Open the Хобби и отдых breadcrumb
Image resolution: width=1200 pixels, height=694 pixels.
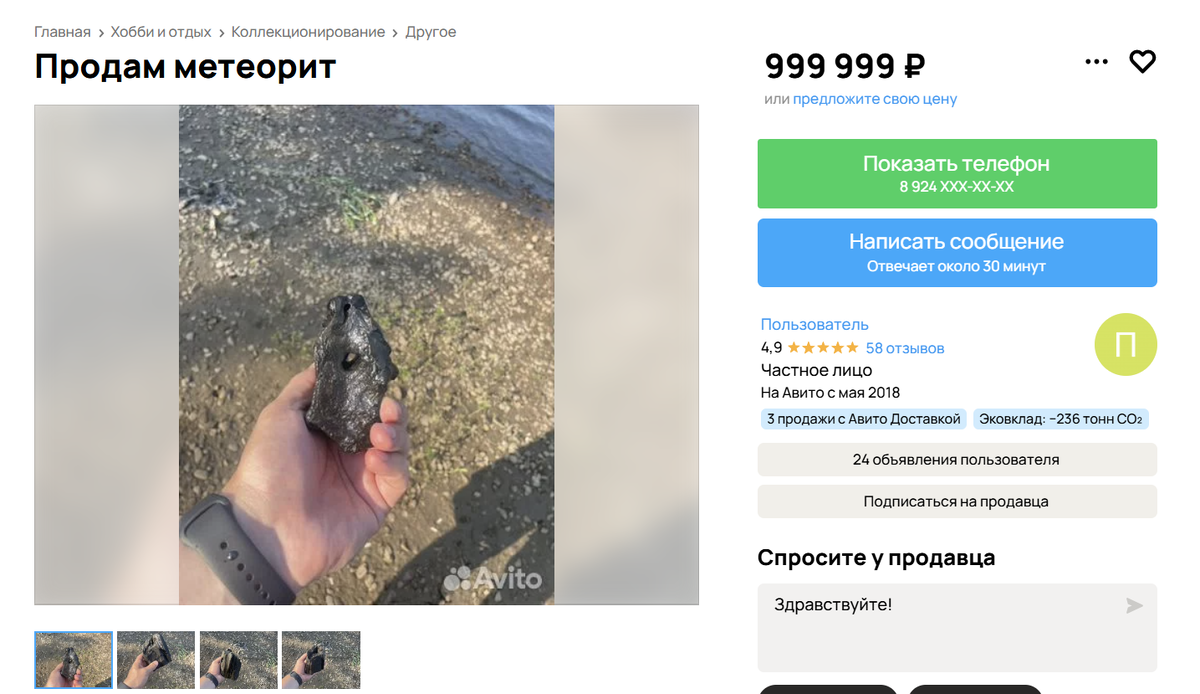coord(161,32)
